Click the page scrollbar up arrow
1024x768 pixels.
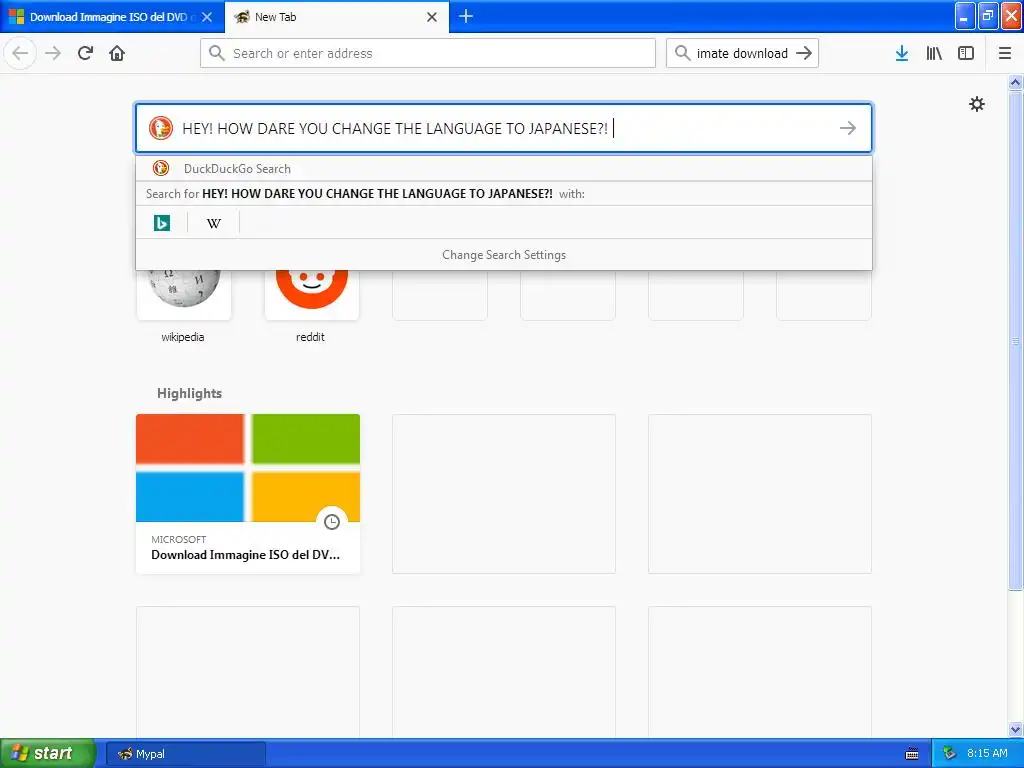pos(1015,82)
